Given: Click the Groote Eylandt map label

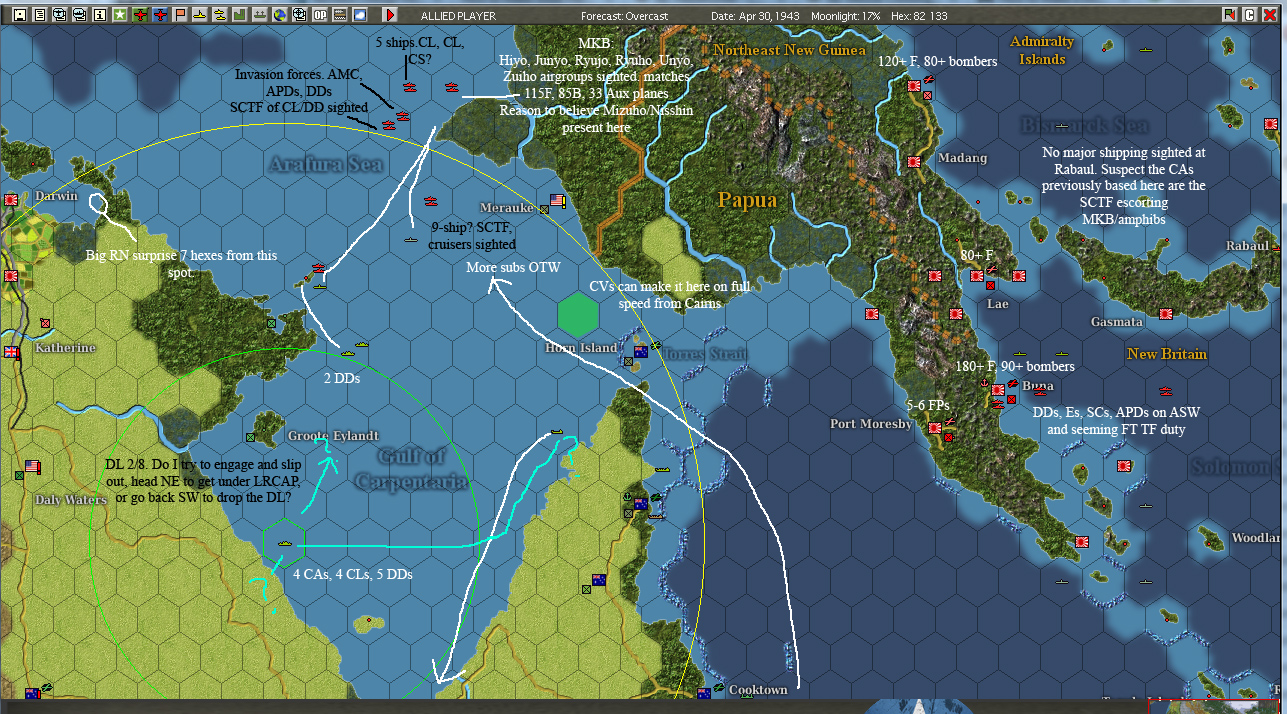Looking at the screenshot, I should [333, 435].
